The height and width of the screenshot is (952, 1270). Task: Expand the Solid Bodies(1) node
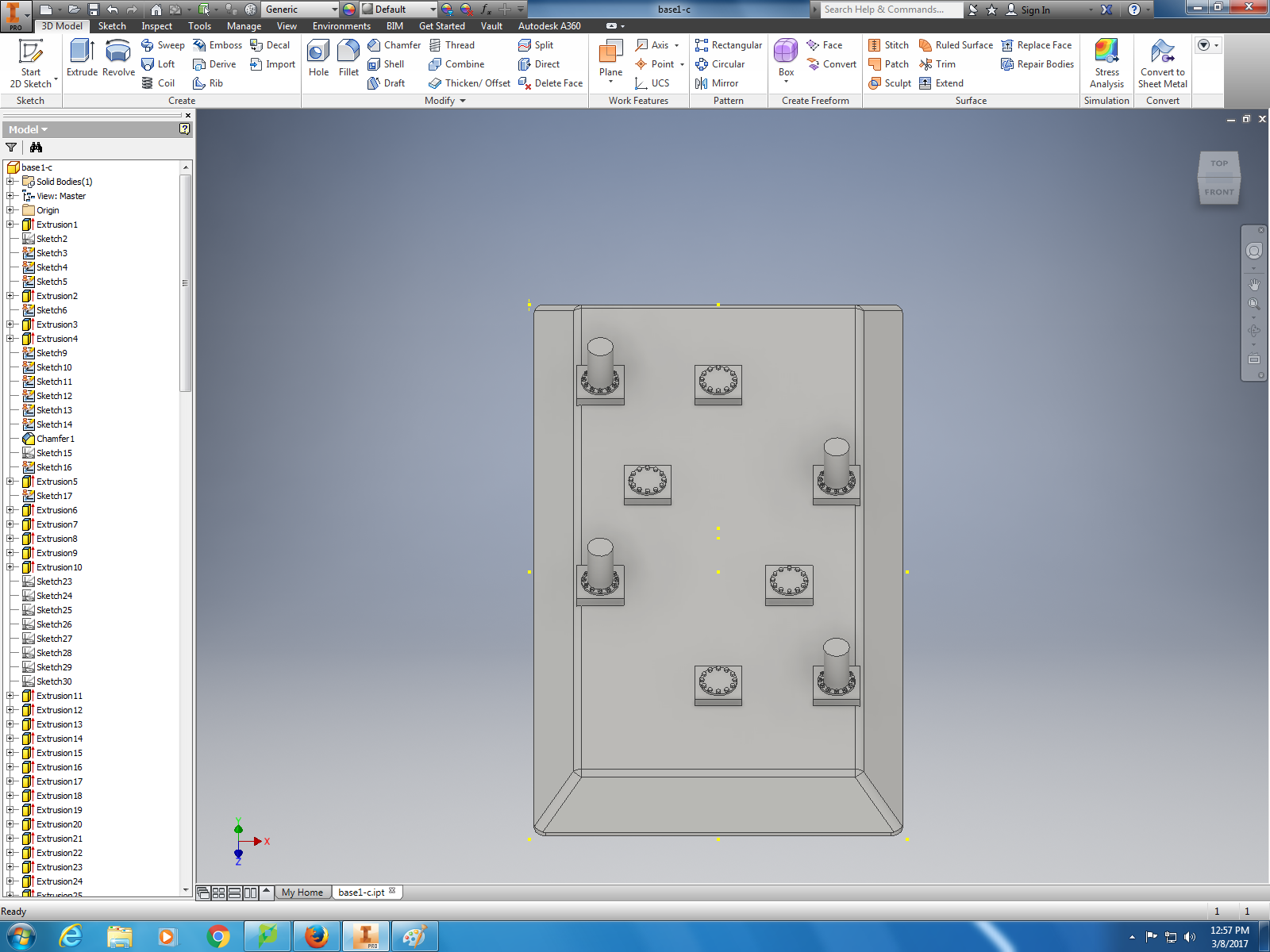[x=10, y=182]
